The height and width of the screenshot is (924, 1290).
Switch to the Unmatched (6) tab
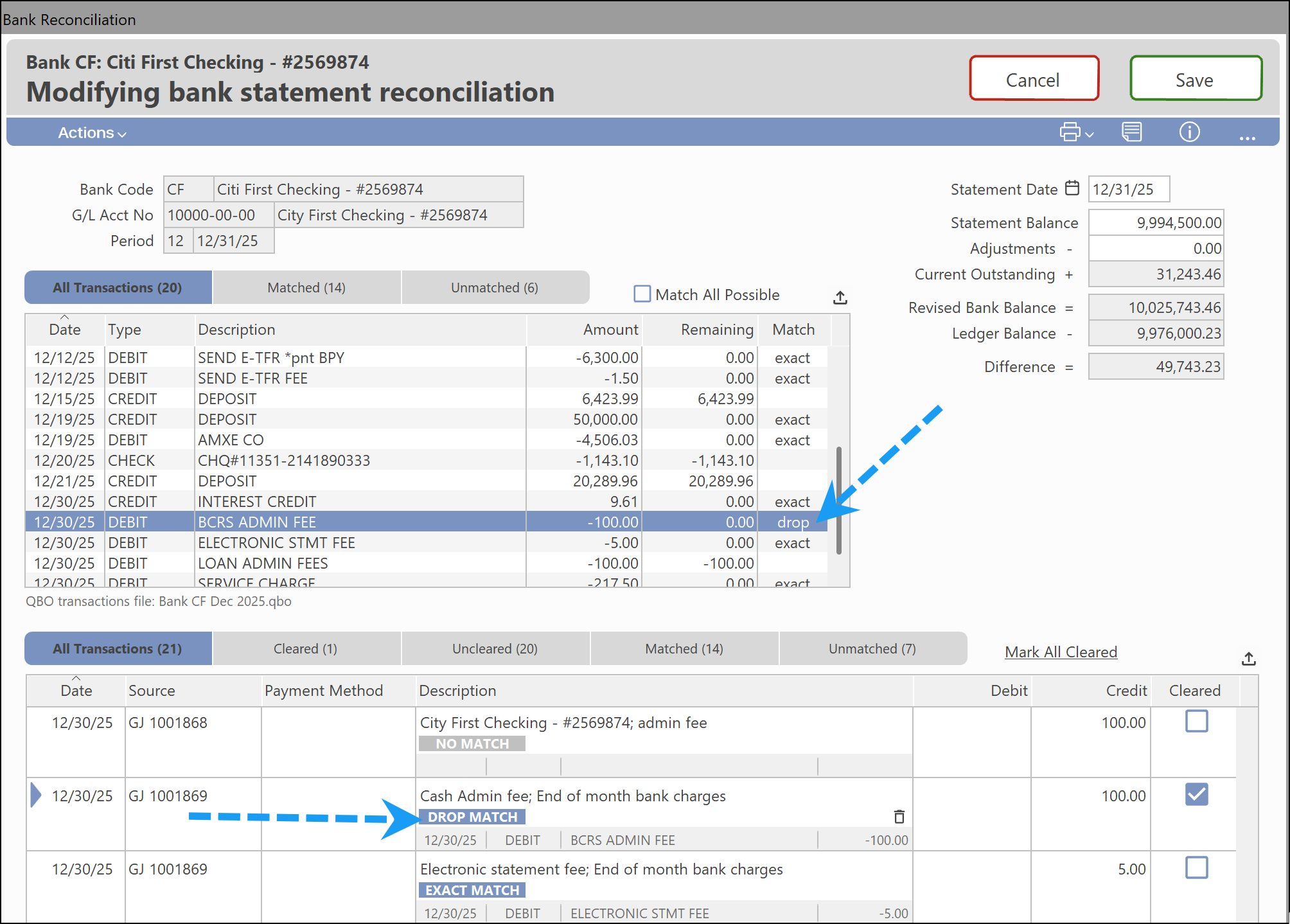(x=495, y=288)
